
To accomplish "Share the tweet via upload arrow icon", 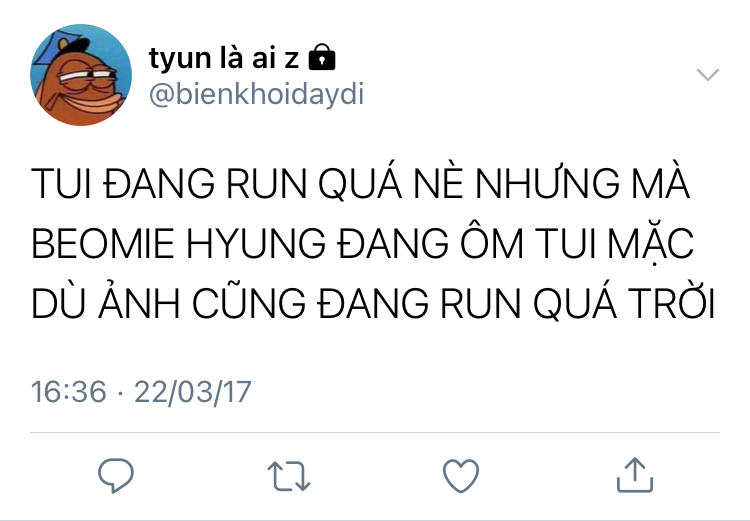I will coord(635,475).
